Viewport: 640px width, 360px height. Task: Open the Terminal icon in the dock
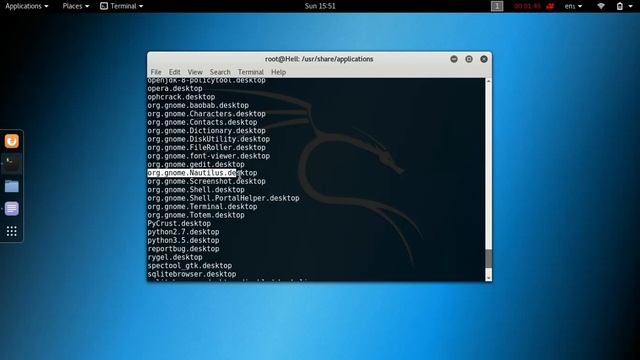[11, 164]
